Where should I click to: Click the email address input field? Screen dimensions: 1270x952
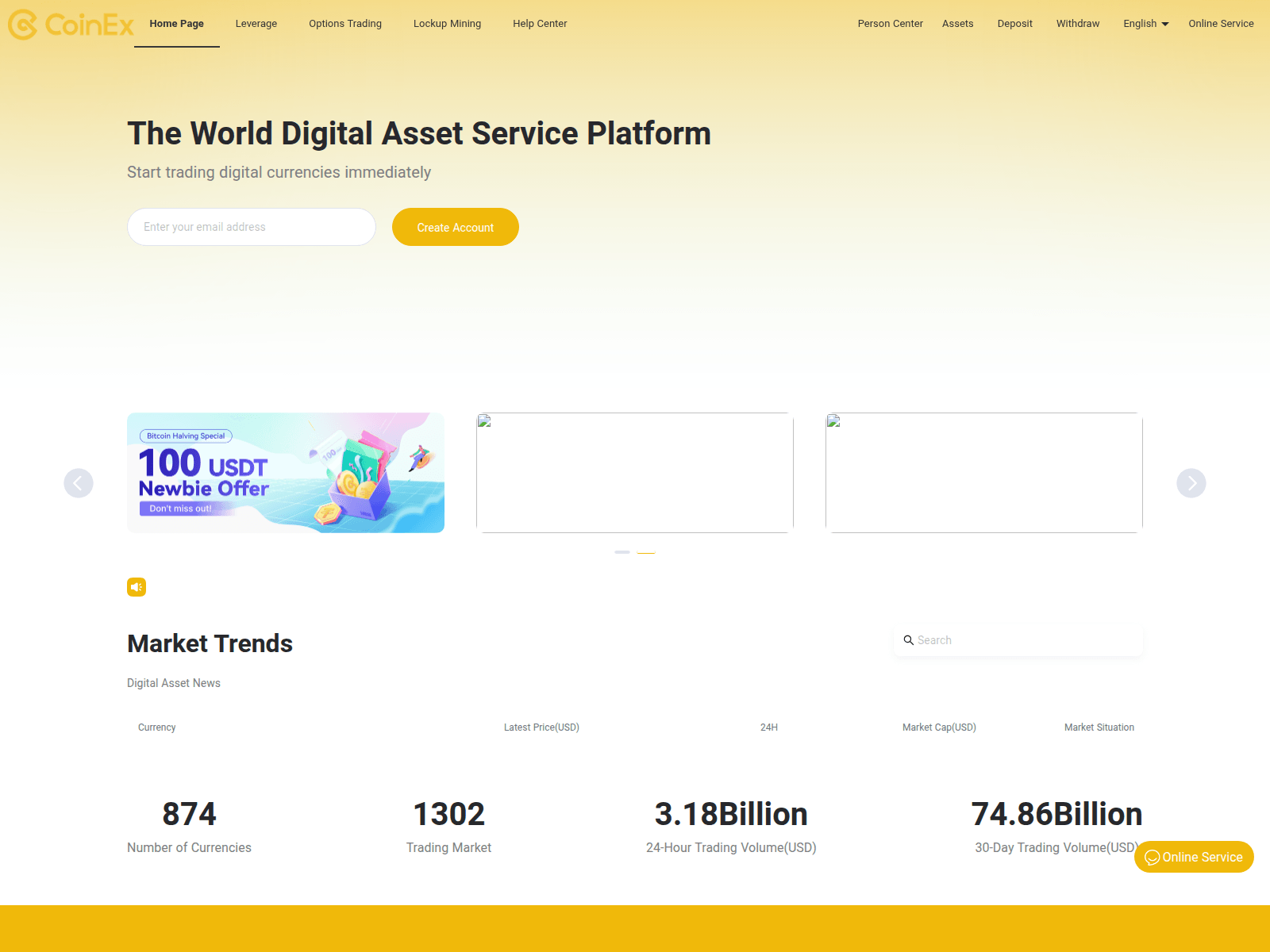point(251,227)
